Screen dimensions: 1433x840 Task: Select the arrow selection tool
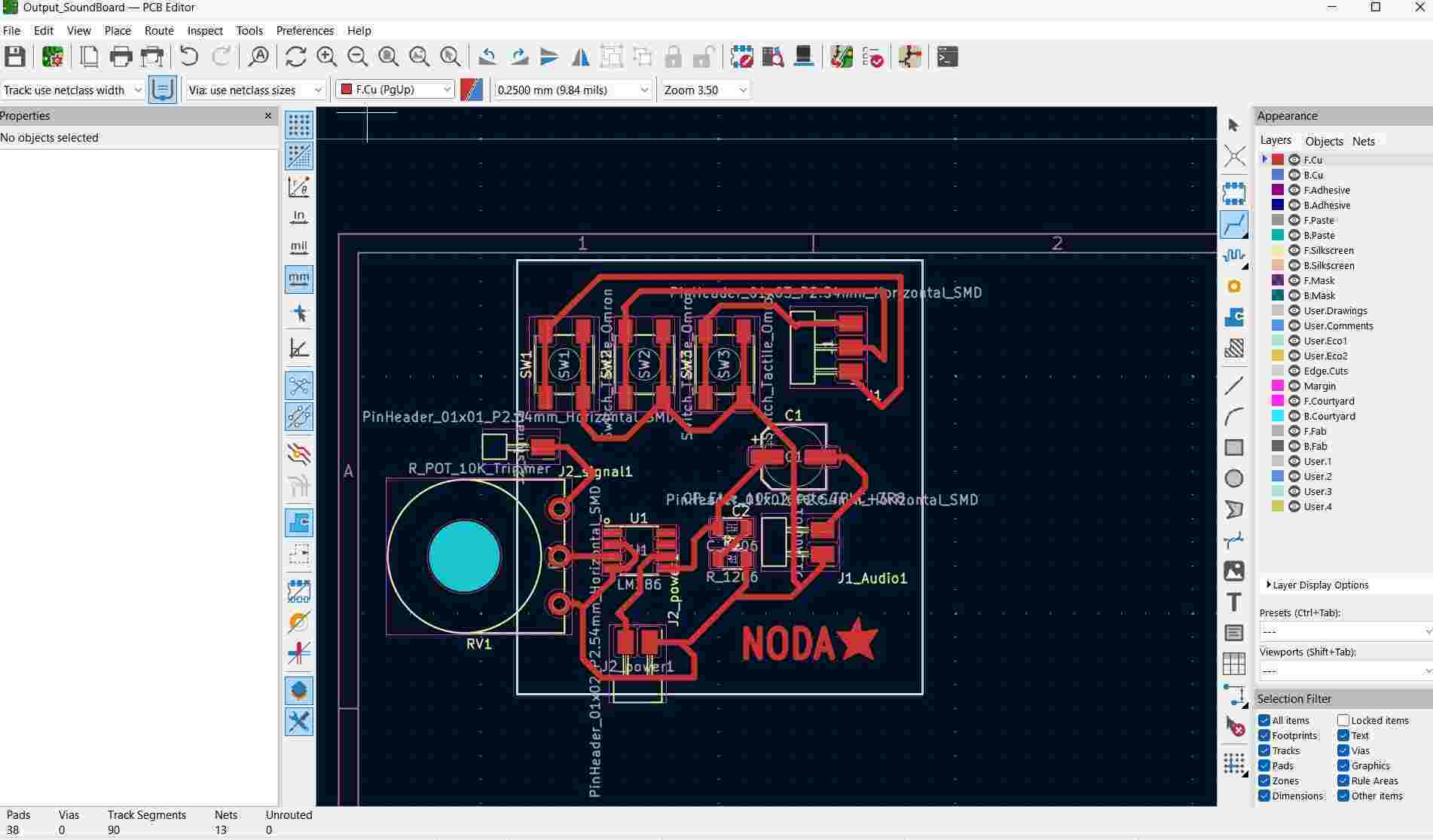pos(1234,125)
